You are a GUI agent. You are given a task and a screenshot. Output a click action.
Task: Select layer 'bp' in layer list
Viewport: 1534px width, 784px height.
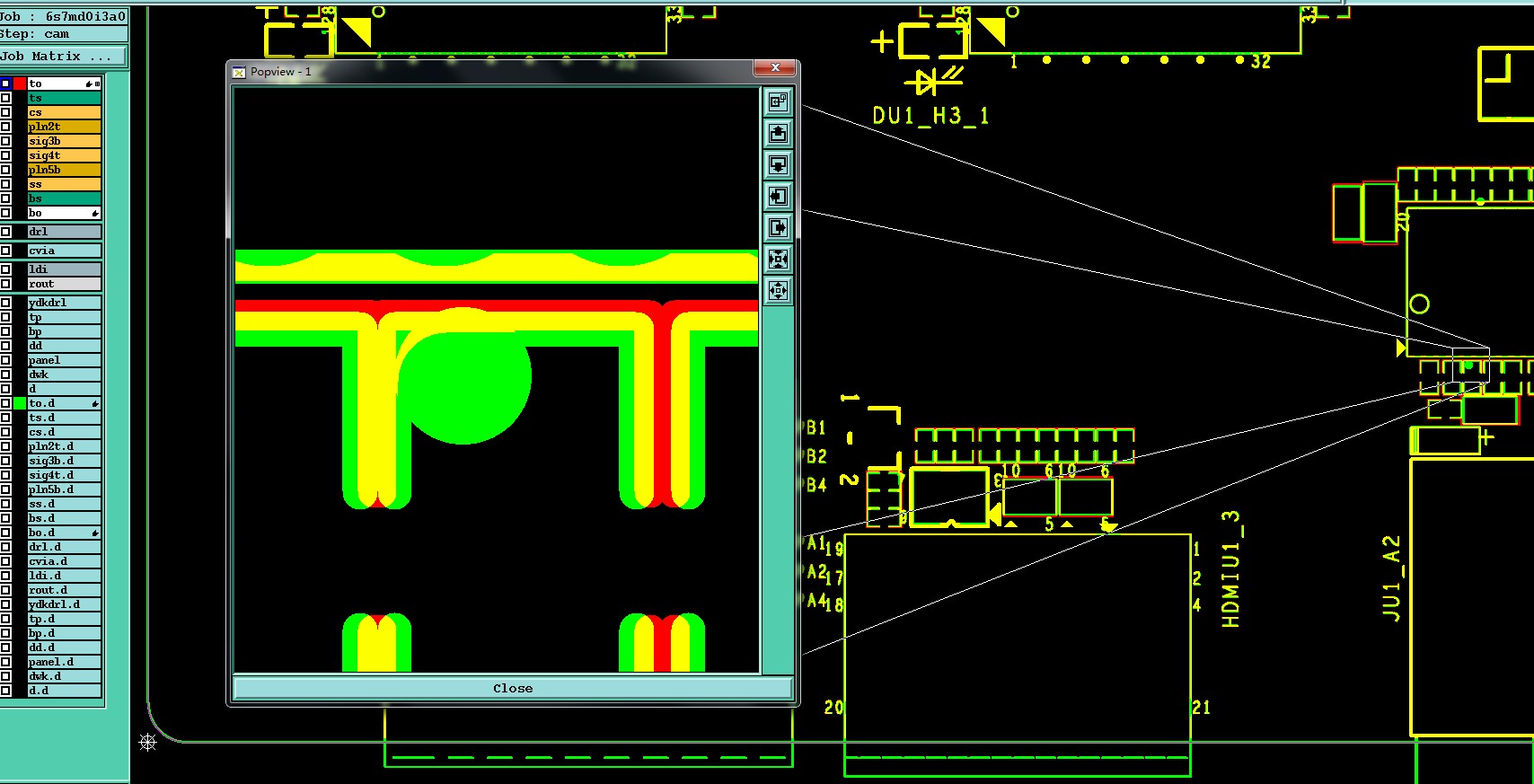(x=65, y=331)
